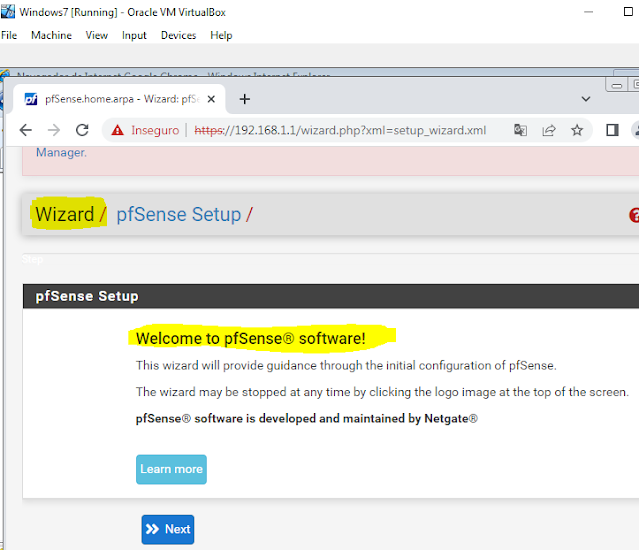The image size is (639, 550).
Task: Bookmark this page with the star
Action: point(577,130)
